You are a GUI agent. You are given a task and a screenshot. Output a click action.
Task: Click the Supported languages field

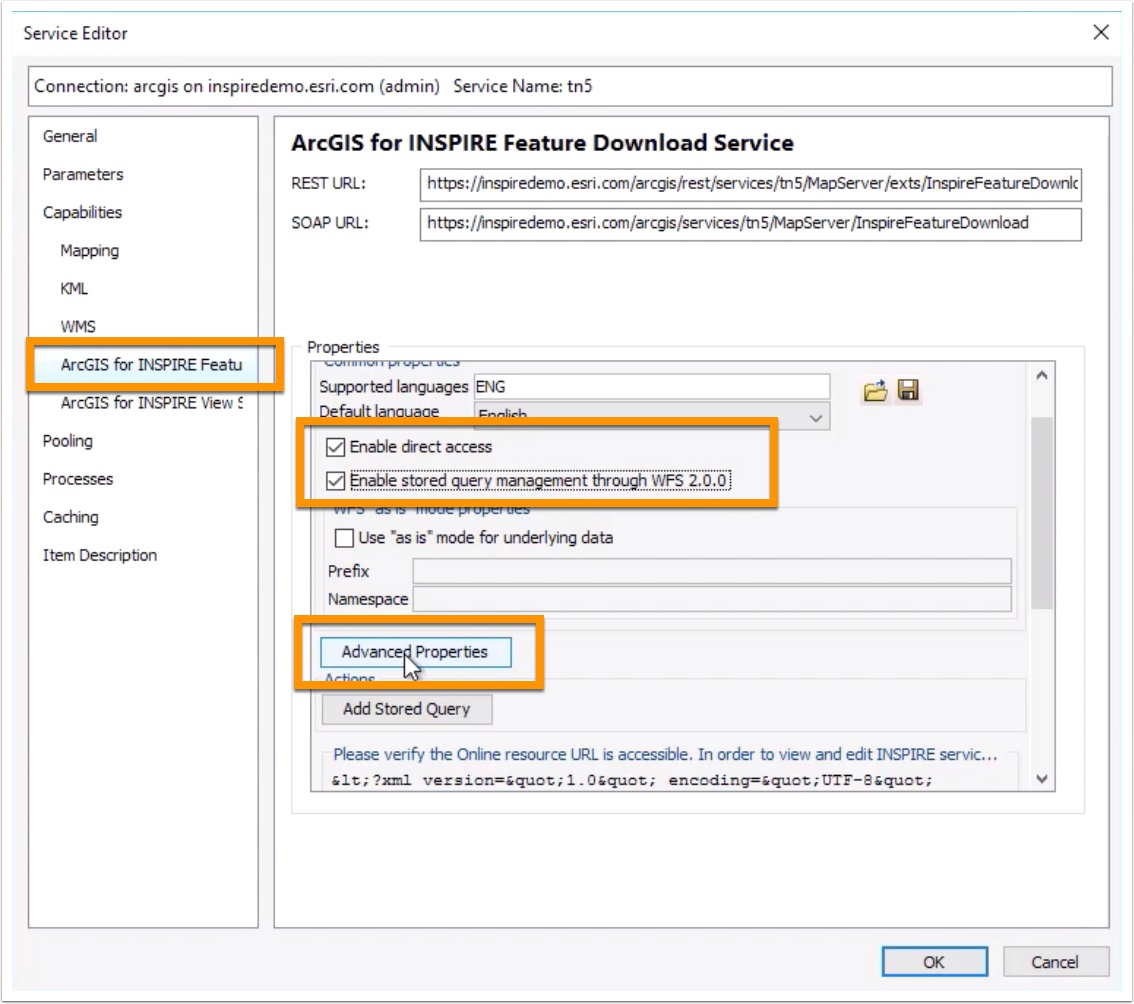[651, 387]
